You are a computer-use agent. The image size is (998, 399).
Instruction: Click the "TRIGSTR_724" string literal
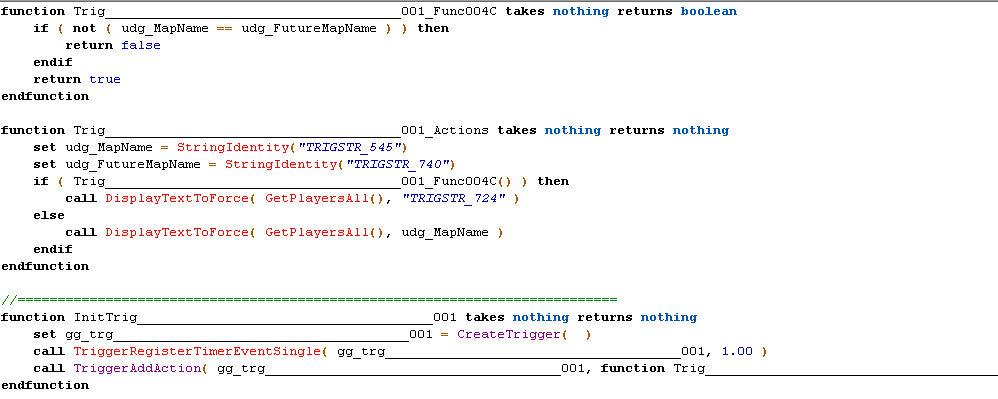tap(453, 199)
